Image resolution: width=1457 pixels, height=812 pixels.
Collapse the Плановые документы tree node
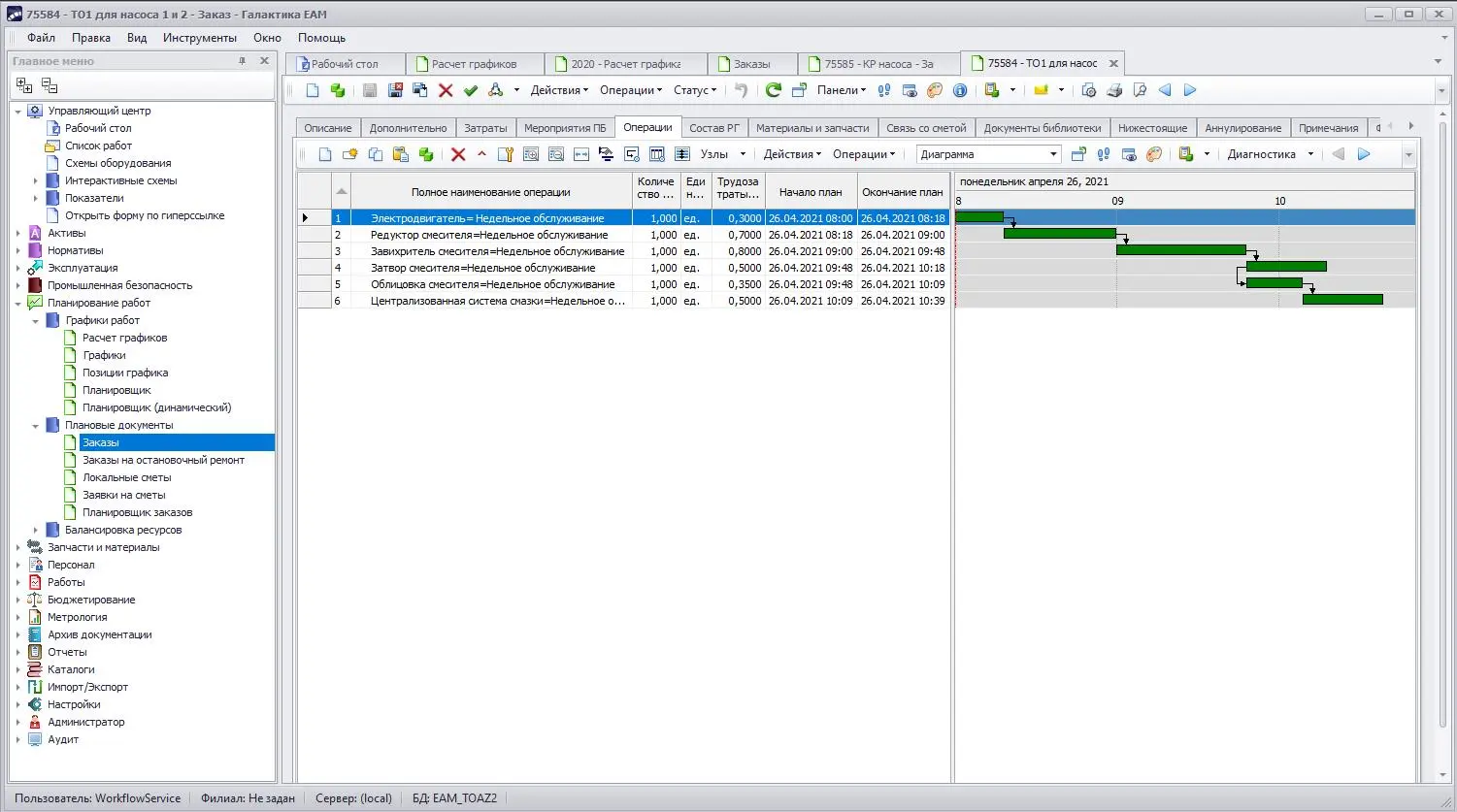click(36, 425)
